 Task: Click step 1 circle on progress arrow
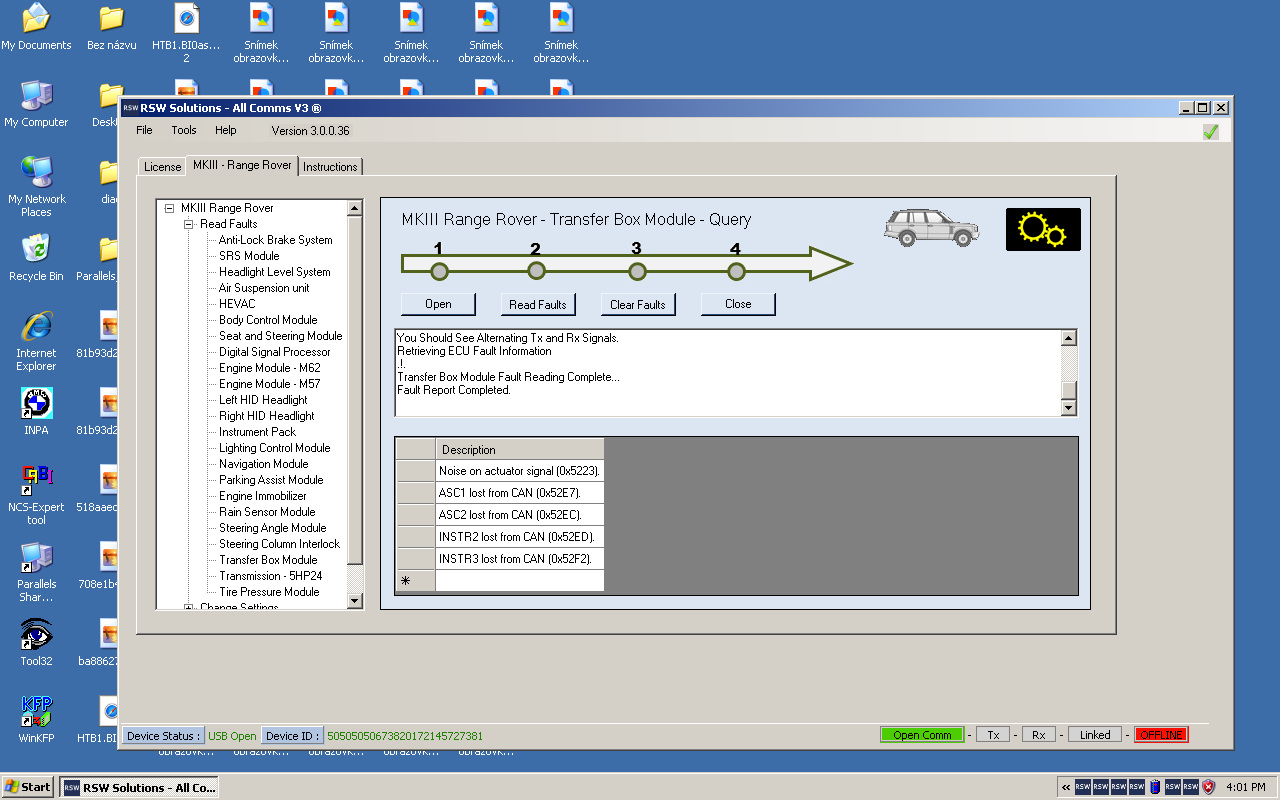[439, 271]
